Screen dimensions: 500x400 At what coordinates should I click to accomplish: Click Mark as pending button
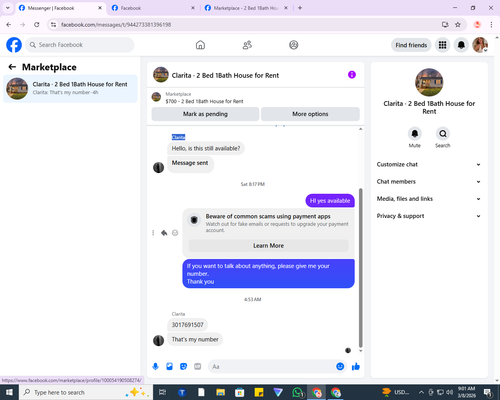click(x=205, y=114)
